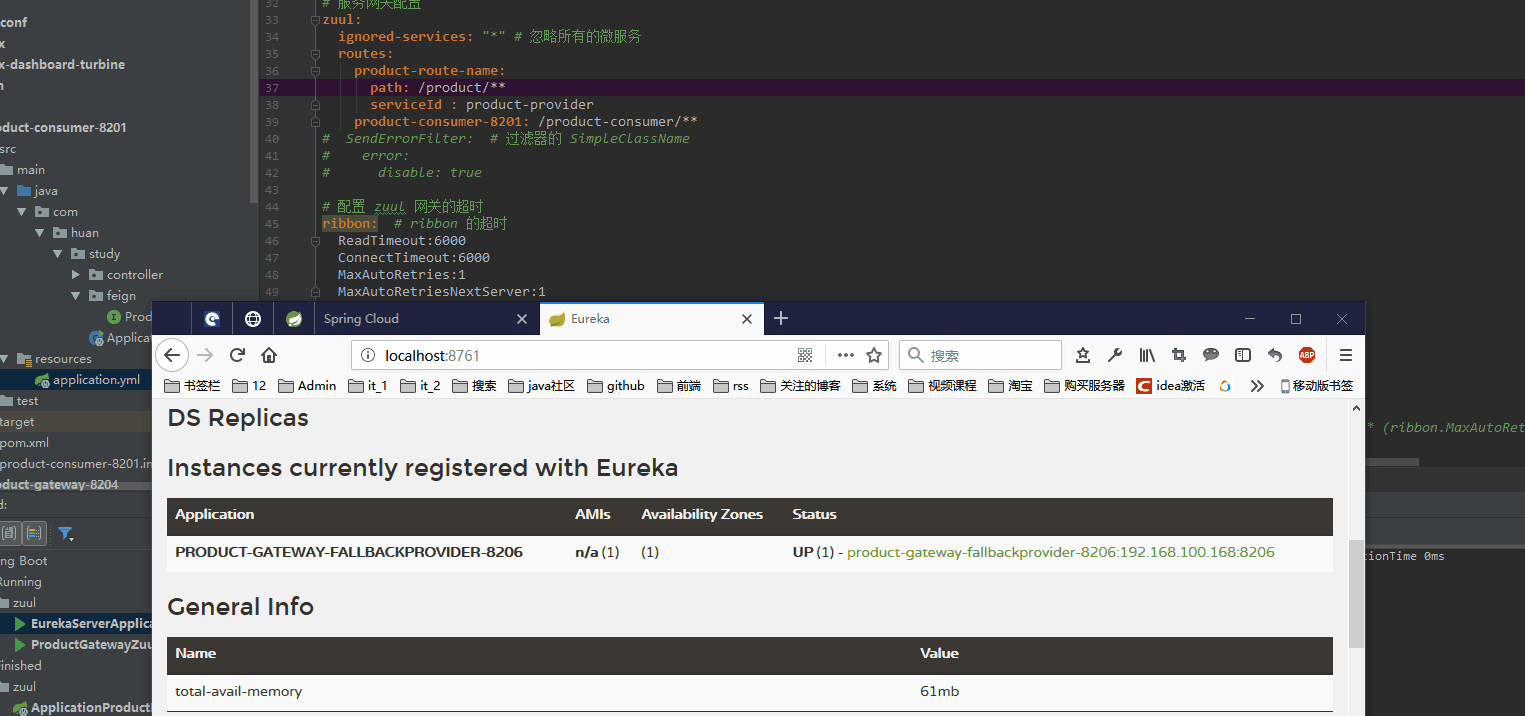Click the bookmark-star tray toolbar icon
Image resolution: width=1525 pixels, height=716 pixels.
click(x=1083, y=355)
